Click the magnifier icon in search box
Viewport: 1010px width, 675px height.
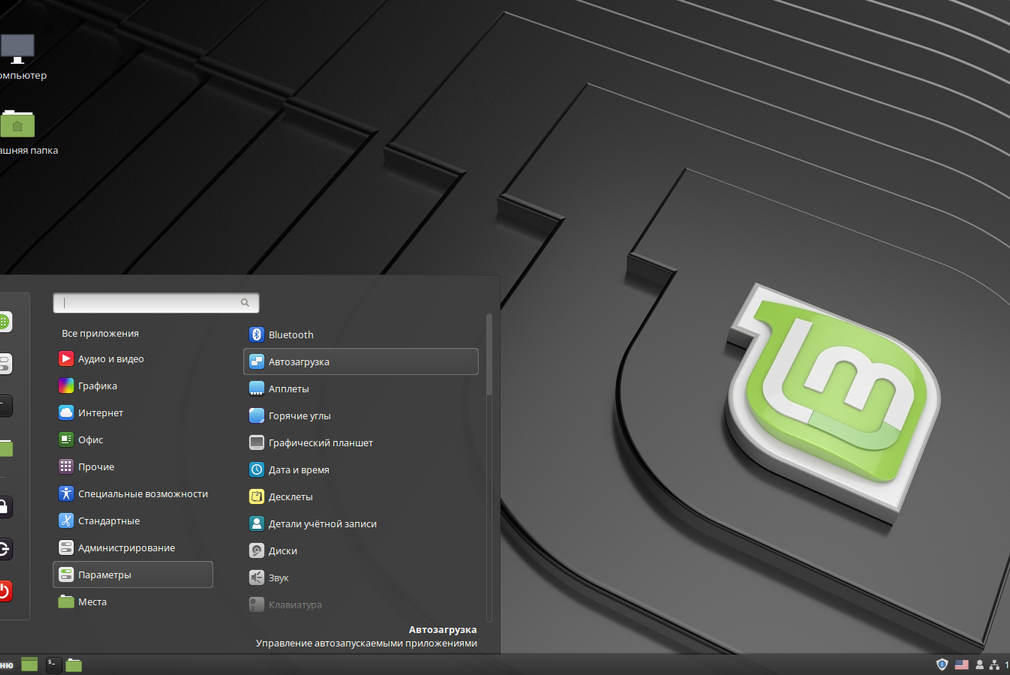pyautogui.click(x=245, y=303)
